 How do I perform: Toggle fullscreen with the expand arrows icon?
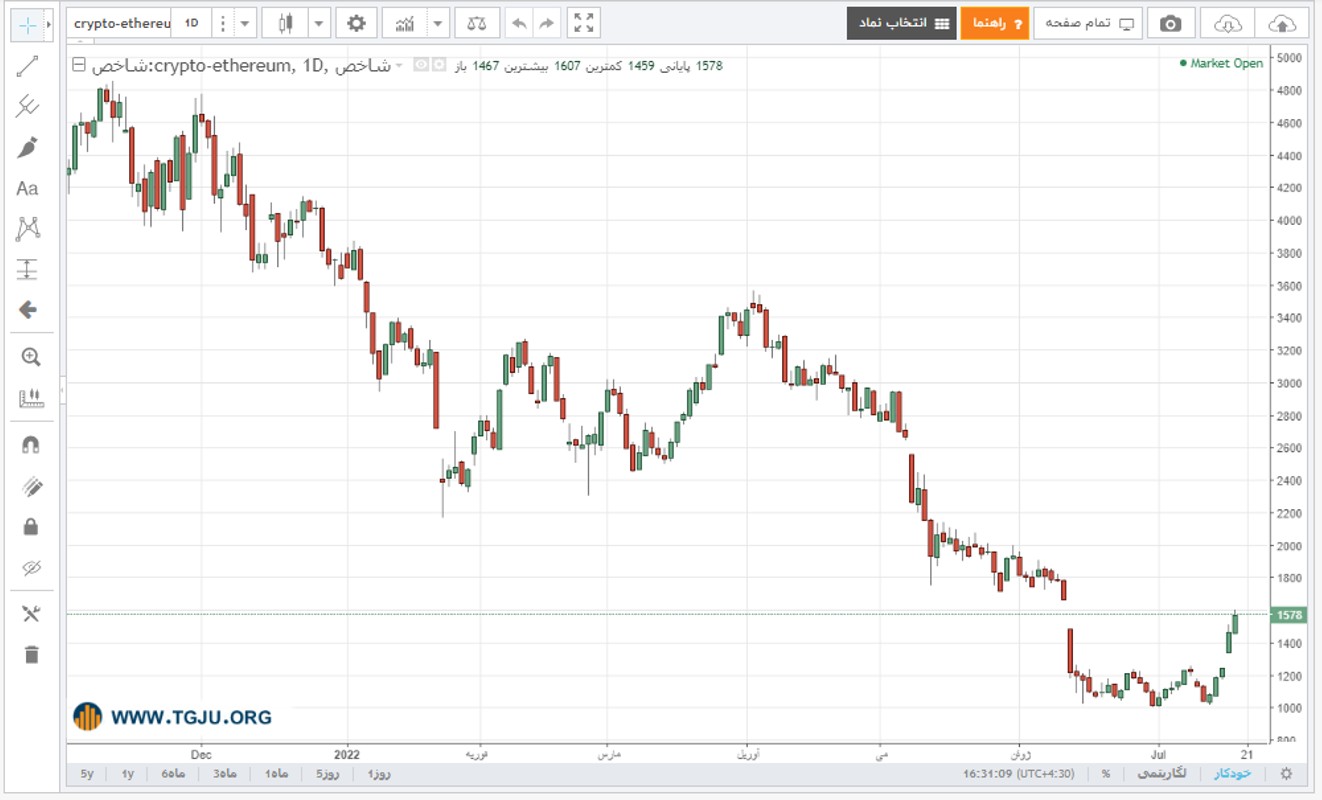coord(584,23)
